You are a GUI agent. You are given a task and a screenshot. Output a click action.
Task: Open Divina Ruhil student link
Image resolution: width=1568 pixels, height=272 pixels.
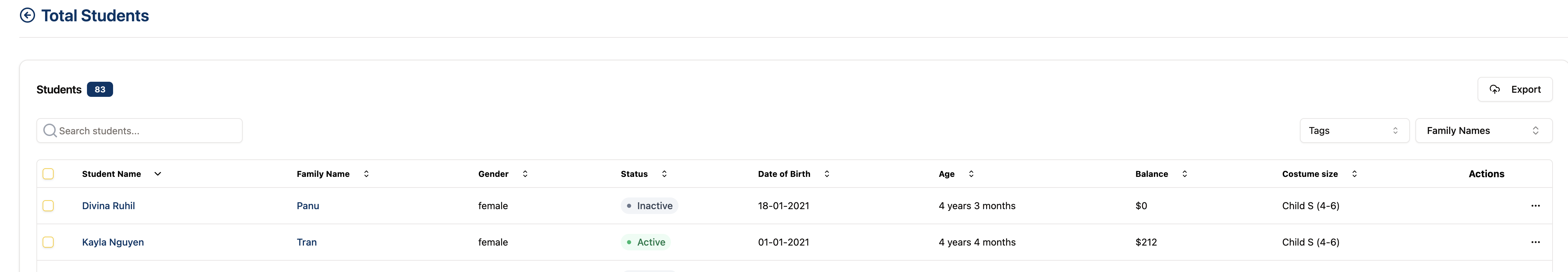(108, 206)
